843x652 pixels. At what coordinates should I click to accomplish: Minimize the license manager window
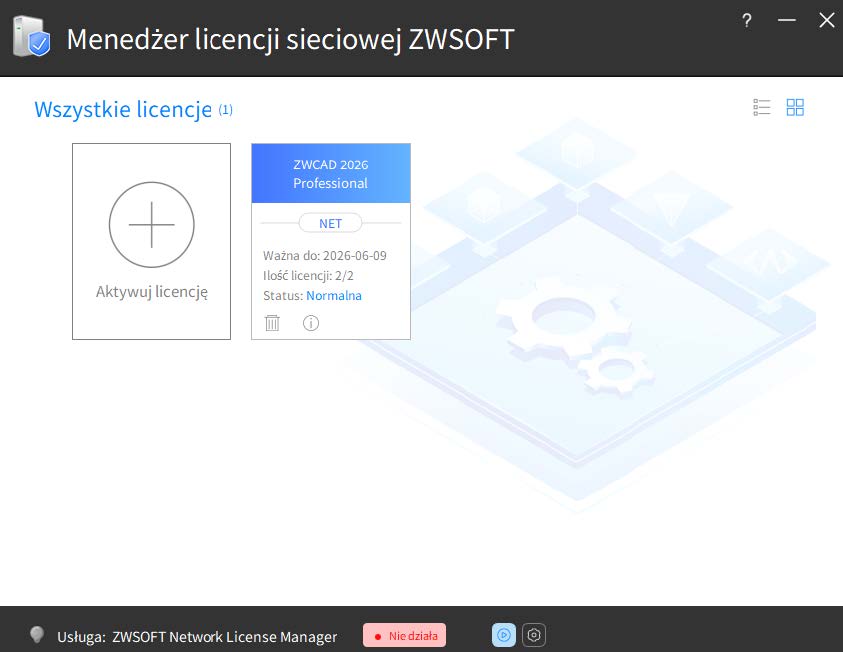tap(787, 20)
